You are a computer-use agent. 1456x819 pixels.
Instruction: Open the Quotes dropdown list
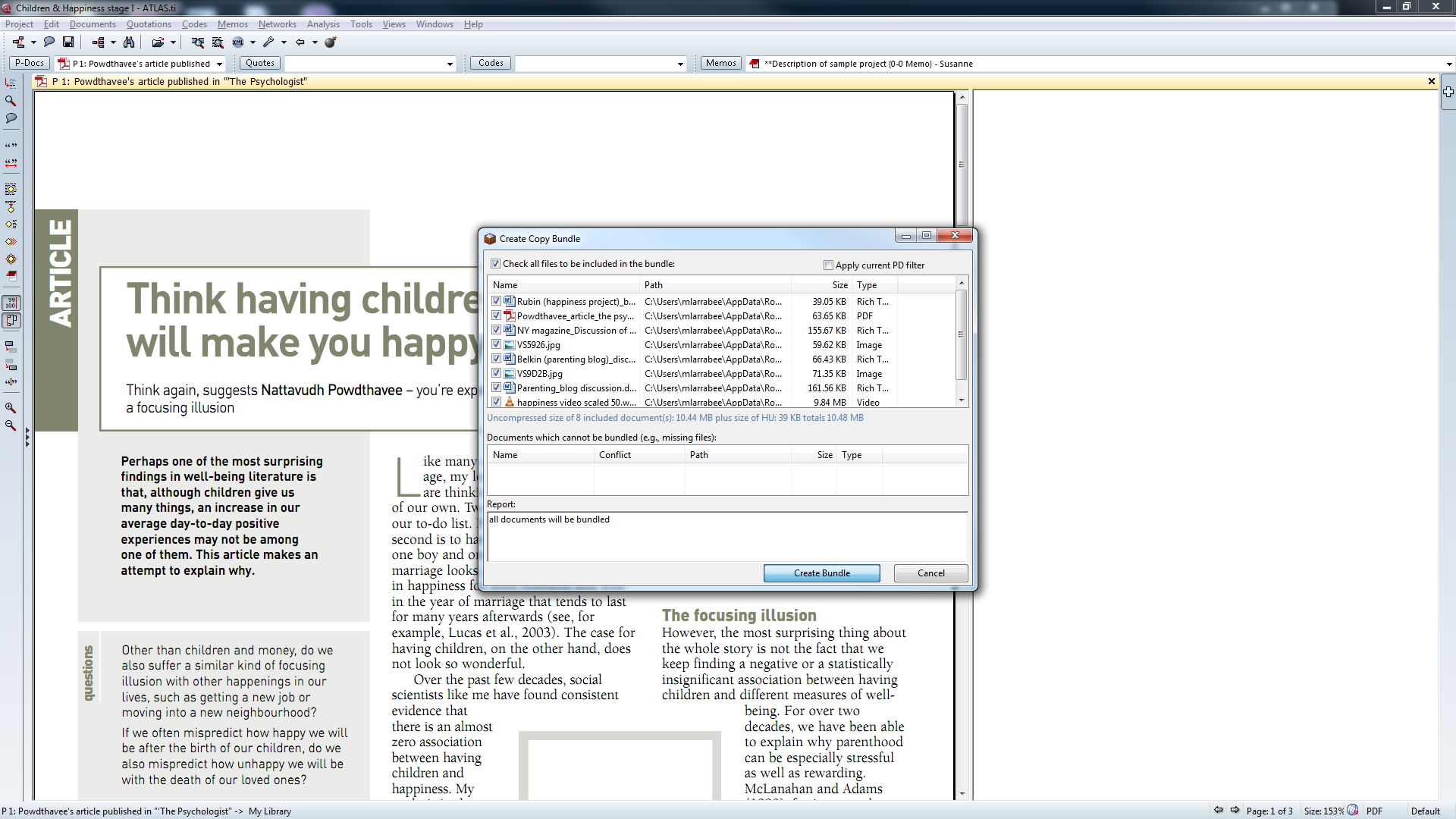450,64
